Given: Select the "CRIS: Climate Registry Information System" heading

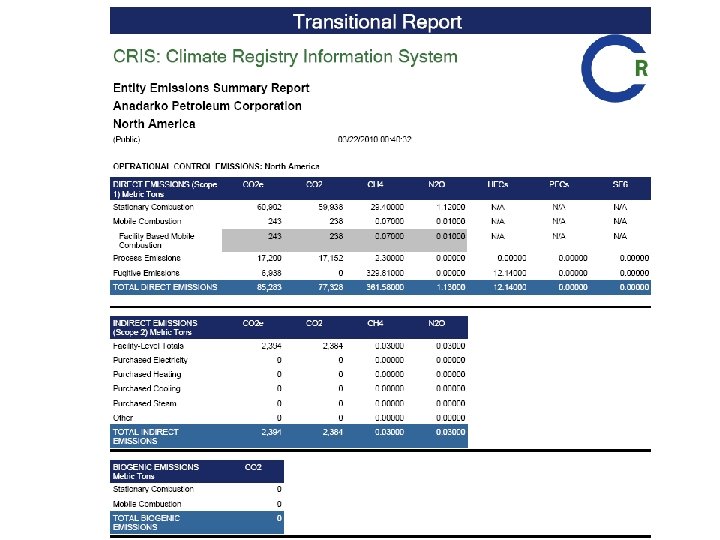Looking at the screenshot, I should pyautogui.click(x=285, y=56).
